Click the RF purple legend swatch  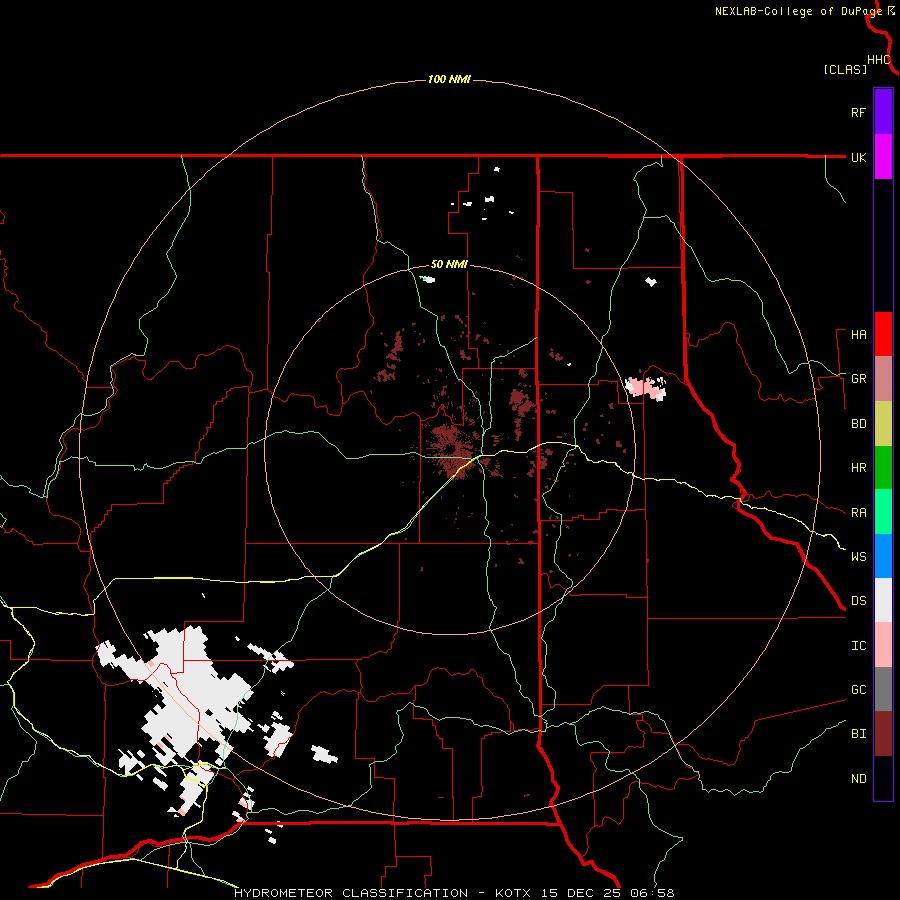[883, 111]
